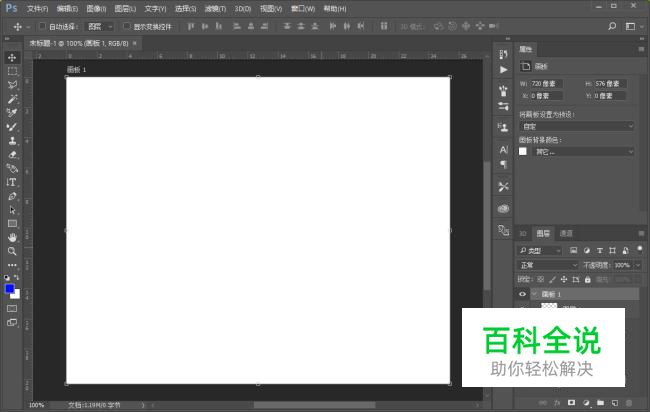650x412 pixels.
Task: Open the Character panel icon
Action: tap(503, 149)
